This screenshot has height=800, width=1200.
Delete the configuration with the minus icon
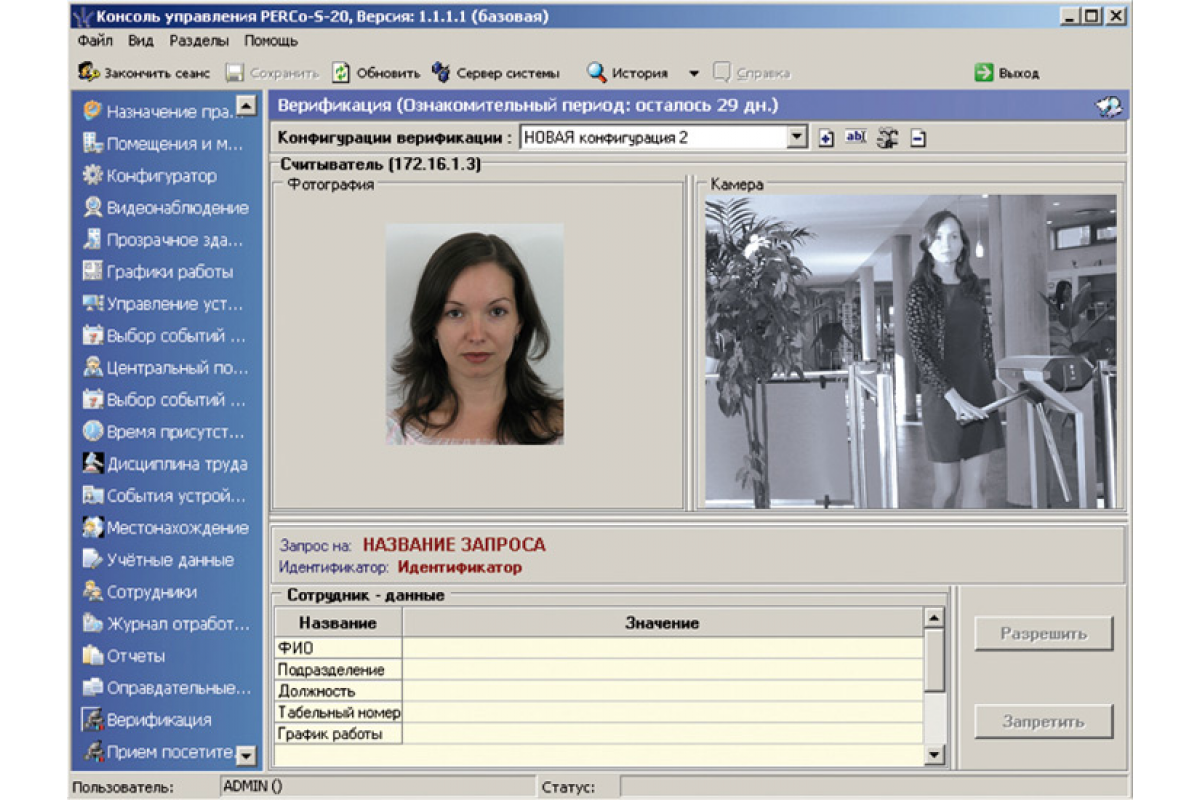point(918,138)
